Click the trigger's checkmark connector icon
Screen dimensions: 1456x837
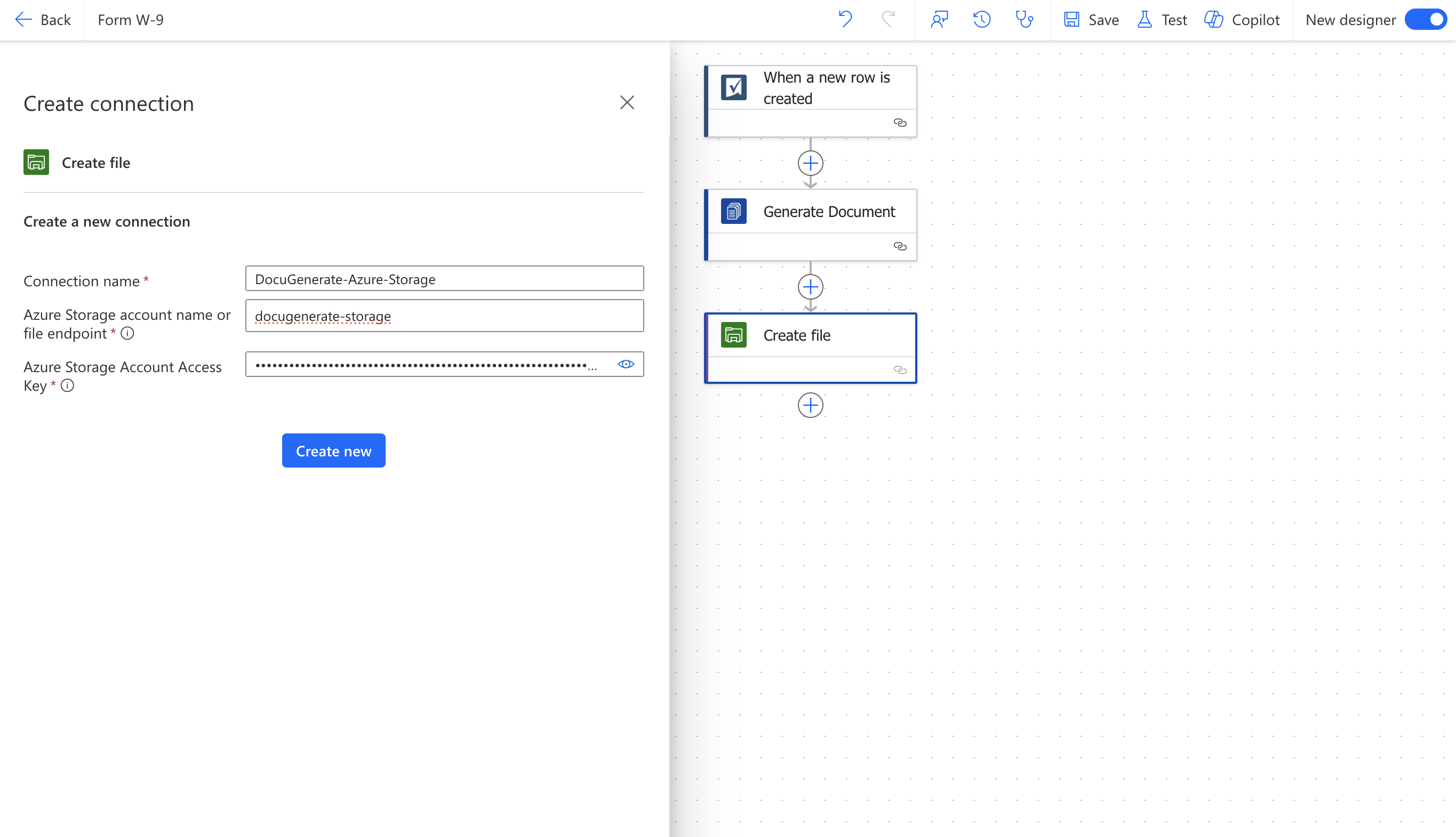point(734,87)
